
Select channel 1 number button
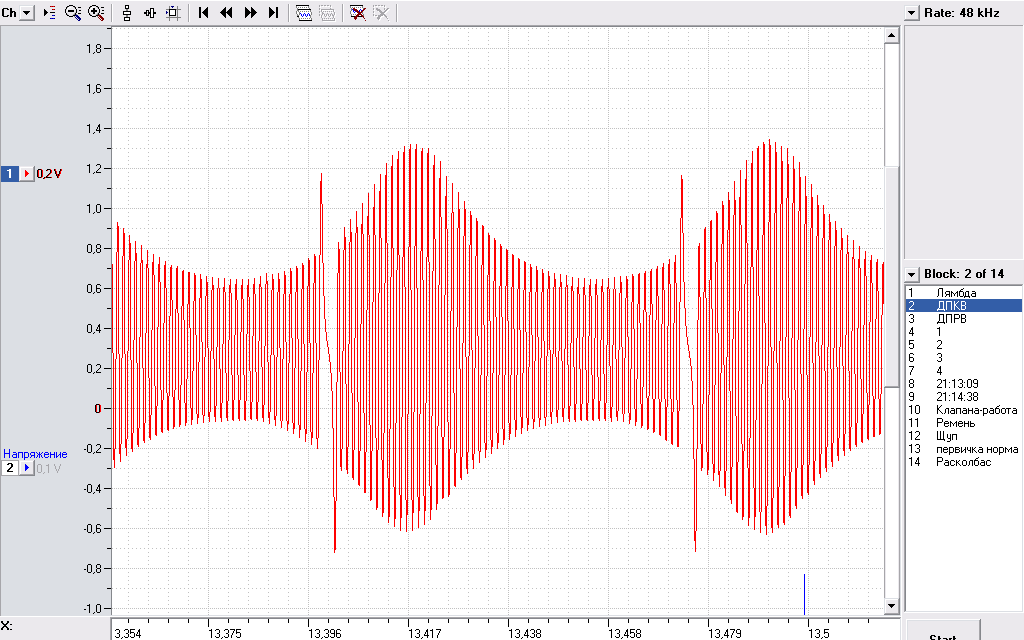(10, 174)
